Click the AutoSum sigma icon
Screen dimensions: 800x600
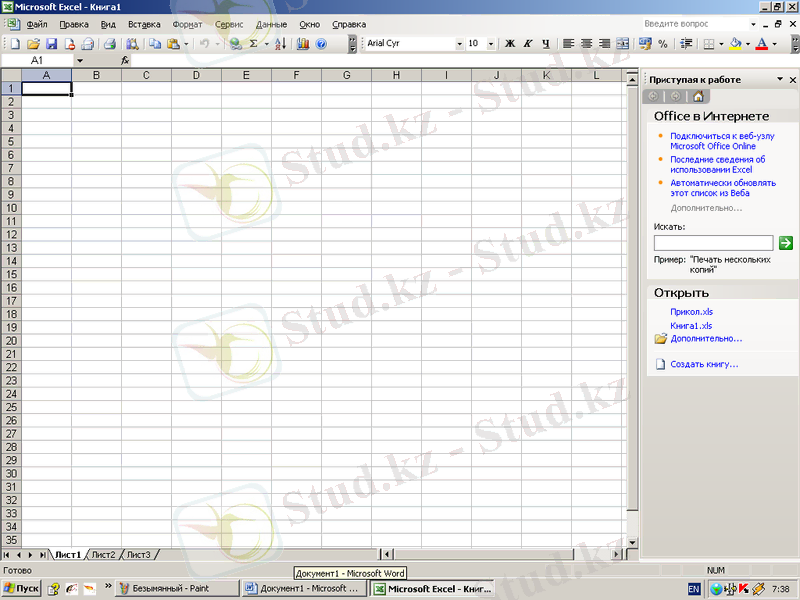pyautogui.click(x=253, y=44)
